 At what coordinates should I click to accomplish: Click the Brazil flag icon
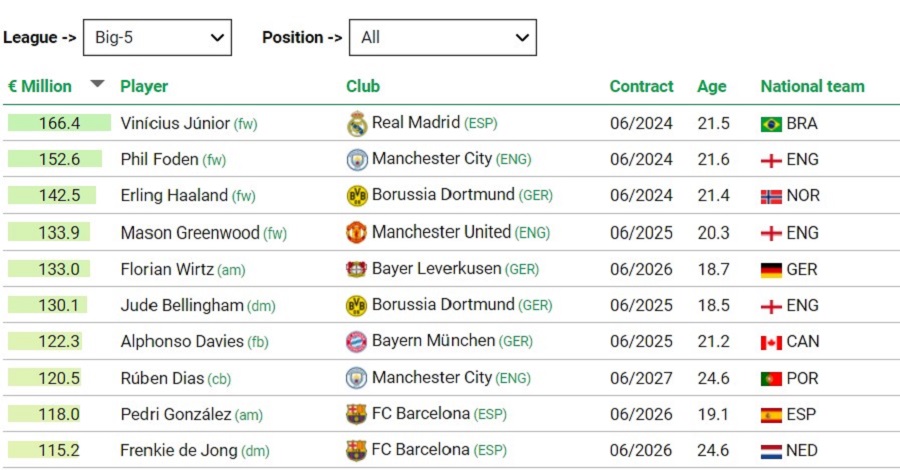[x=771, y=124]
